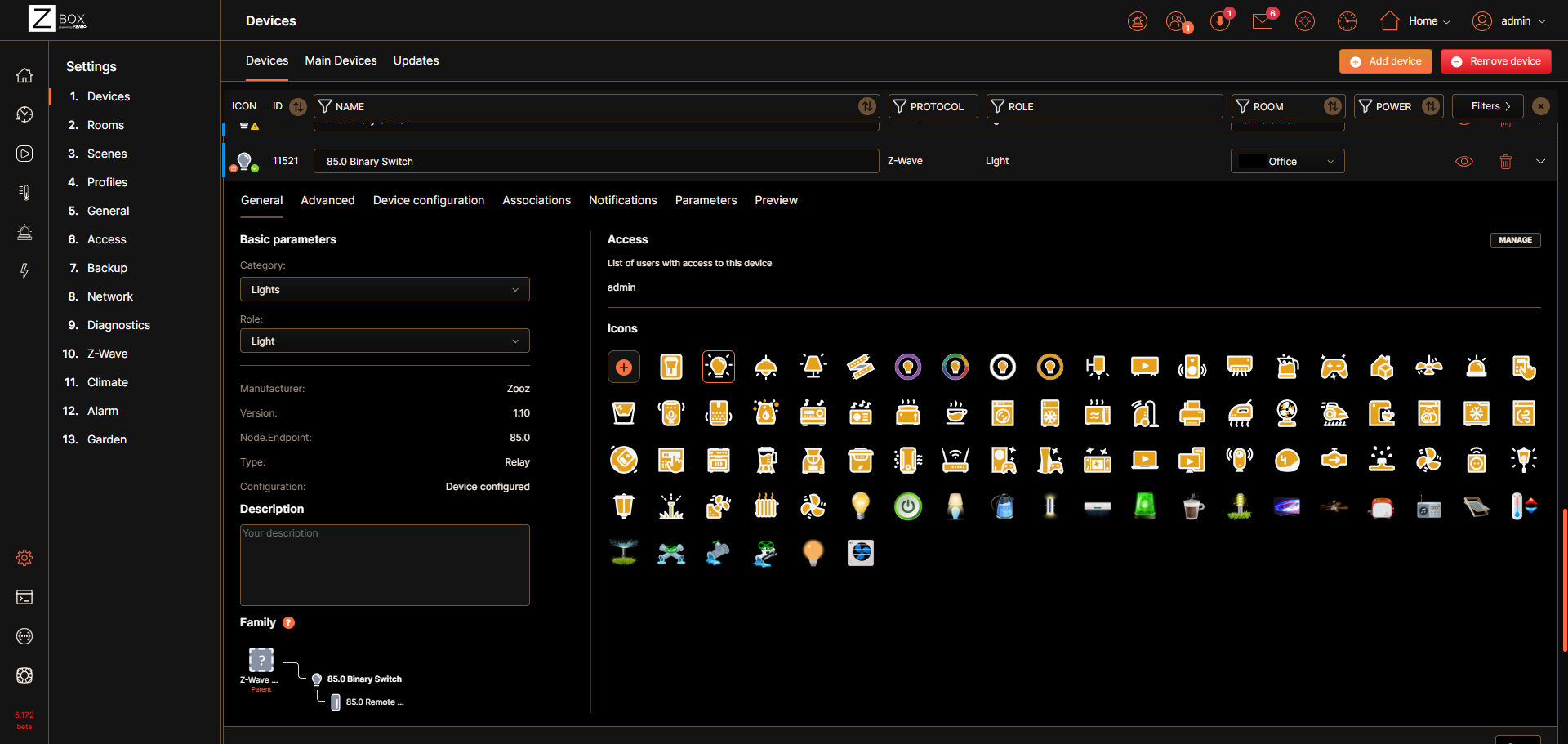Open the Main Devices tab
This screenshot has height=744, width=1568.
pos(341,60)
